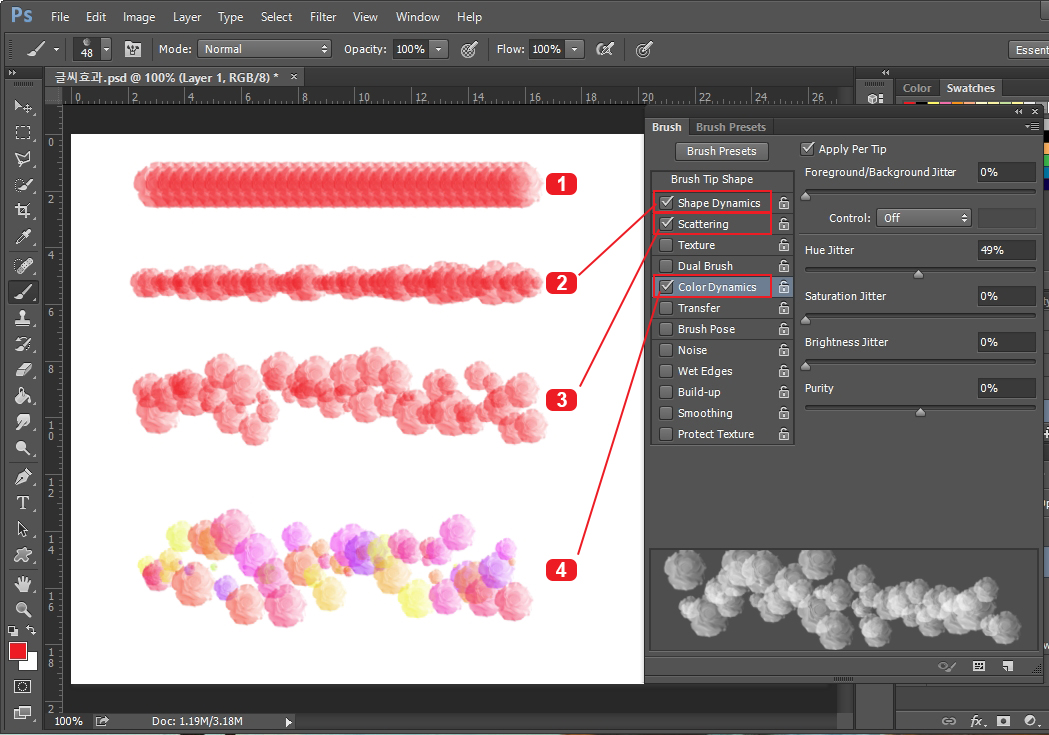This screenshot has height=735, width=1049.
Task: Select the Custom Shape tool
Action: pos(23,555)
